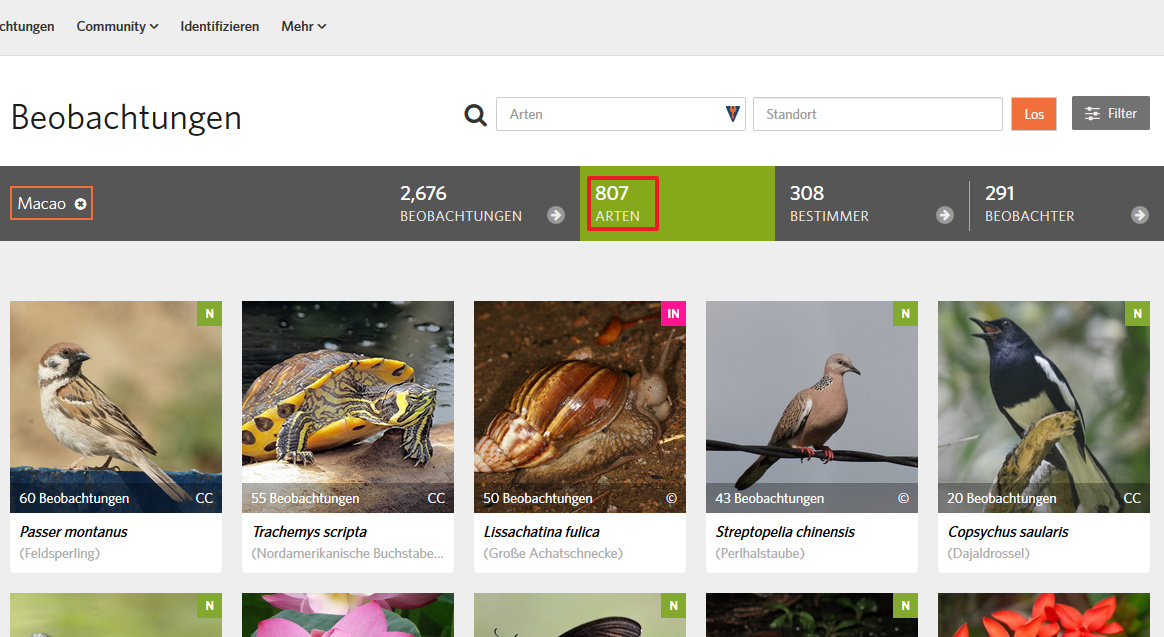
Task: Click the '20 Beobachtungen' count text
Action: click(x=1001, y=498)
